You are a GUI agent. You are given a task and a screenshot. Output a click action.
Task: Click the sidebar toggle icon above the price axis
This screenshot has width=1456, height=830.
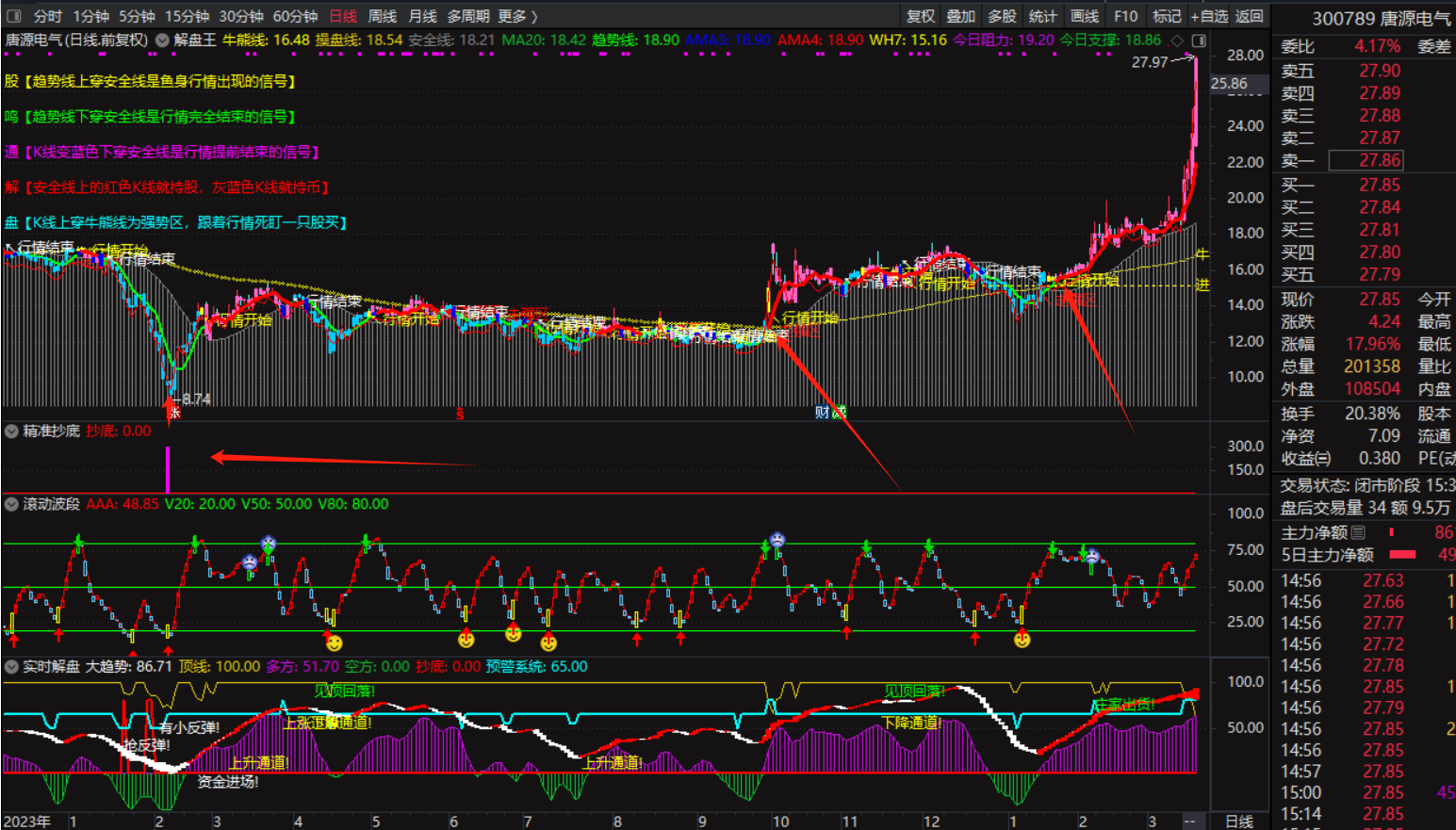point(1199,41)
